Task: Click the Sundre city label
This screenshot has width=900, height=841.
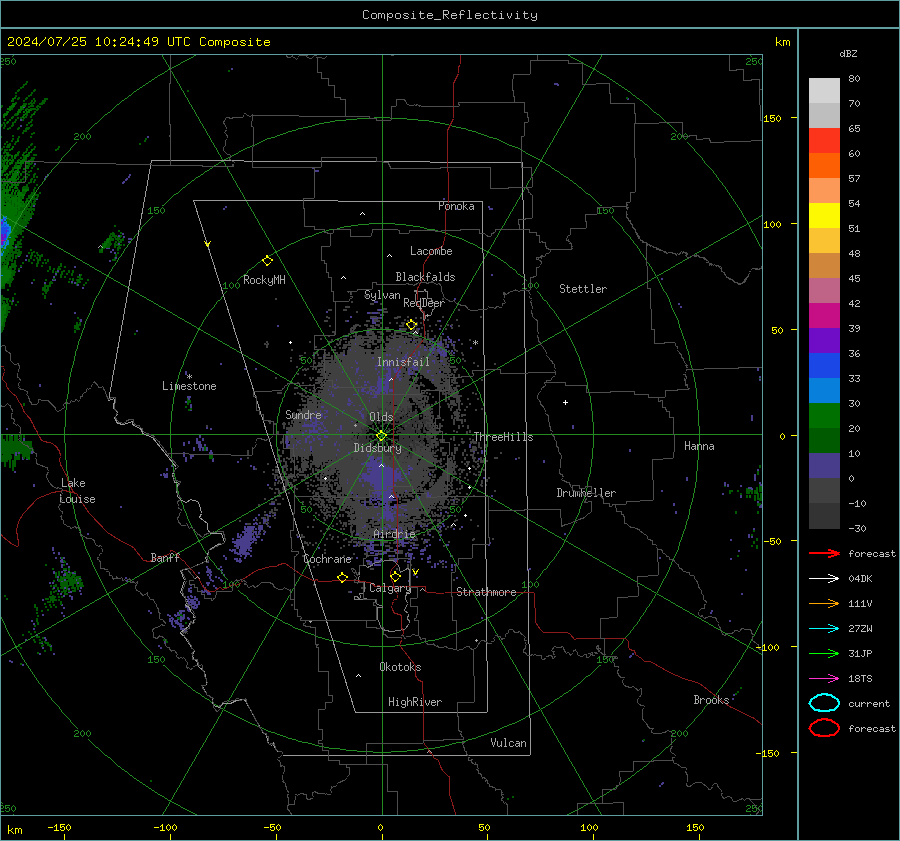Action: pos(303,414)
